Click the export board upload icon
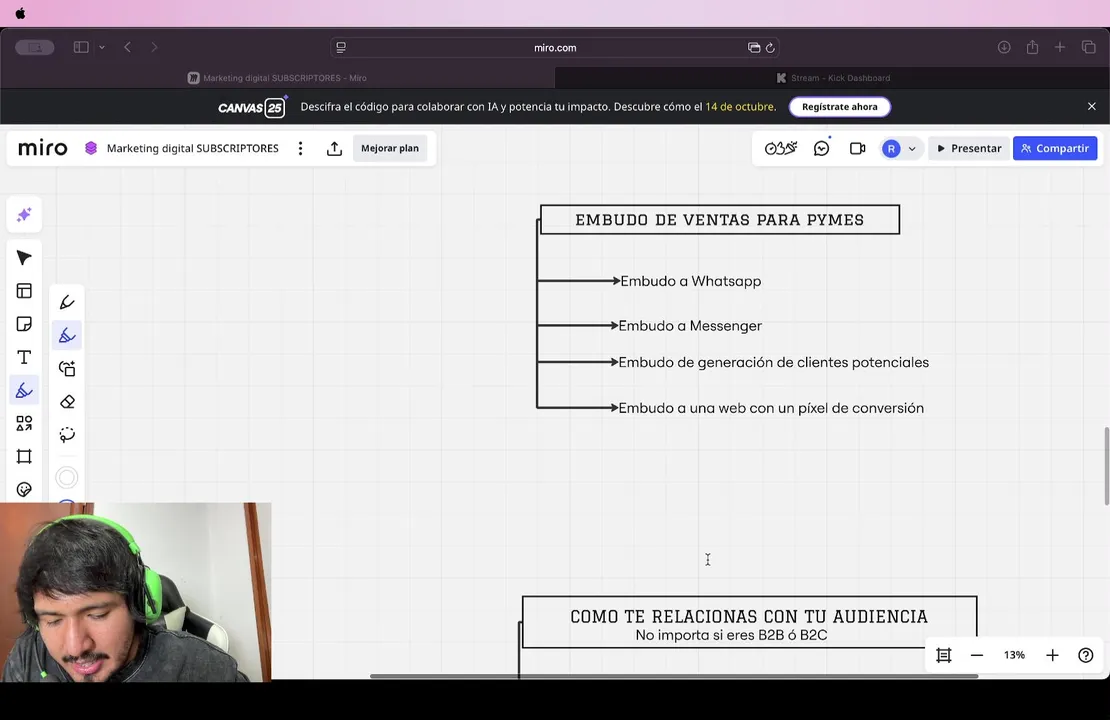The height and width of the screenshot is (720, 1110). point(334,148)
